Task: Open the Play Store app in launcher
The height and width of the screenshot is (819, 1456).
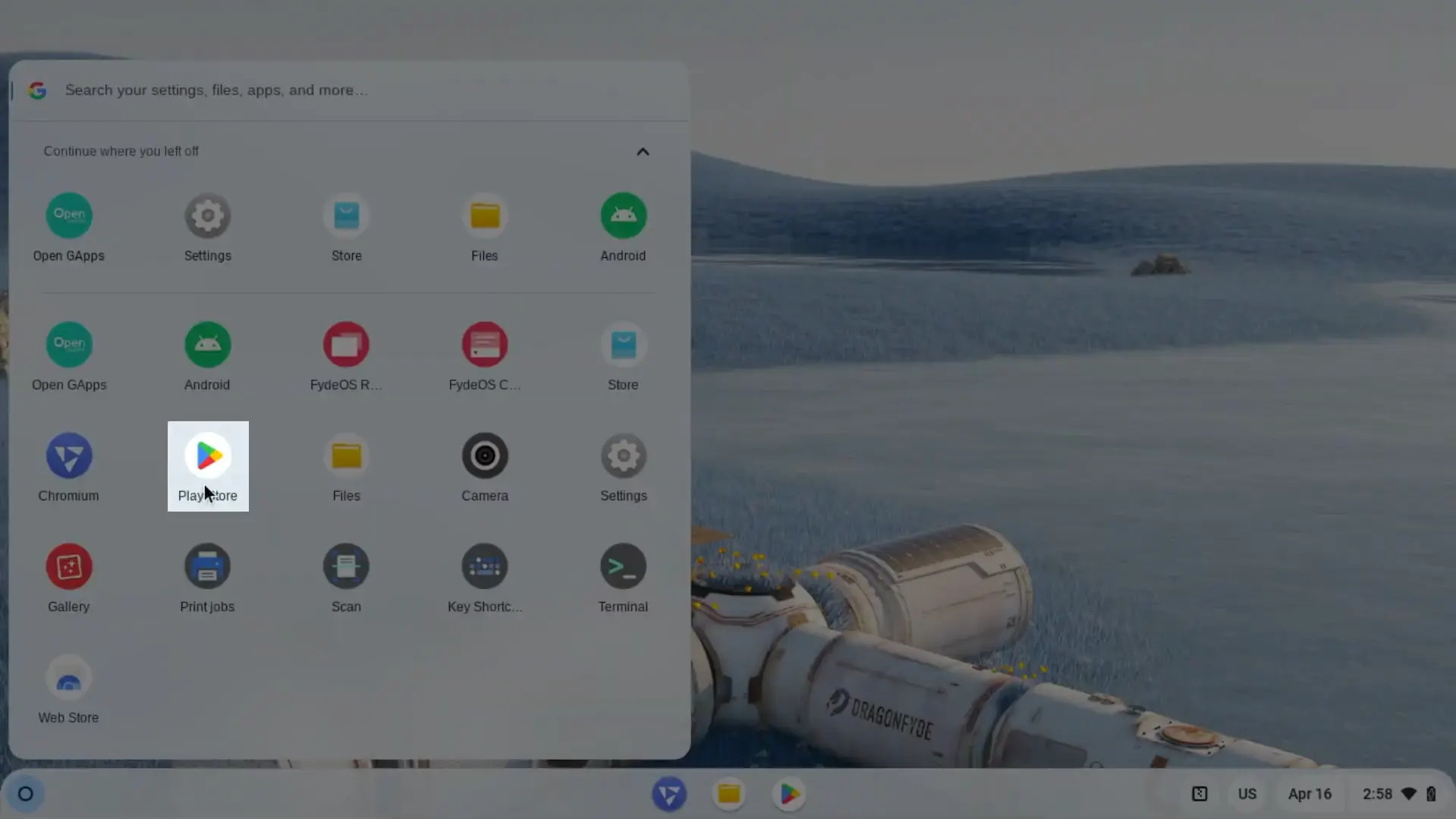Action: 207,457
